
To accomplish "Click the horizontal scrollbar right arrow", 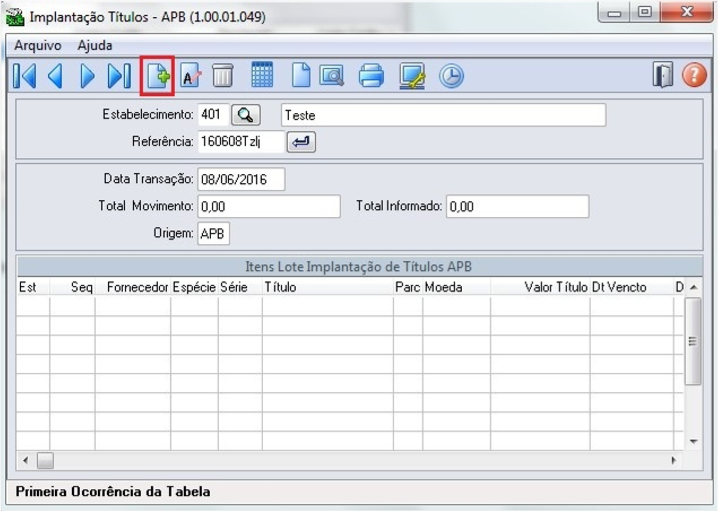I will tap(674, 461).
